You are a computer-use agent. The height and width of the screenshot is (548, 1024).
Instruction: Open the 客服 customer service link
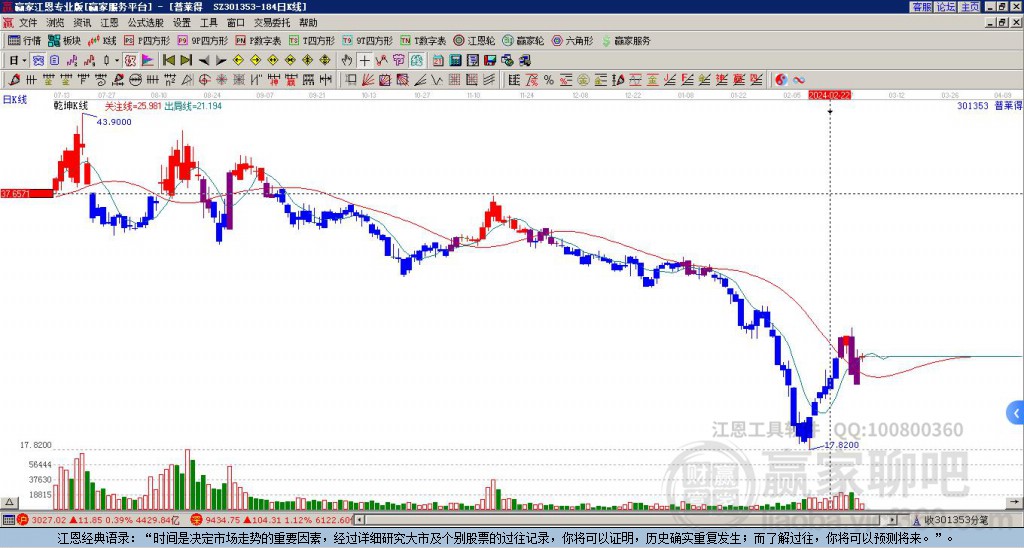921,7
